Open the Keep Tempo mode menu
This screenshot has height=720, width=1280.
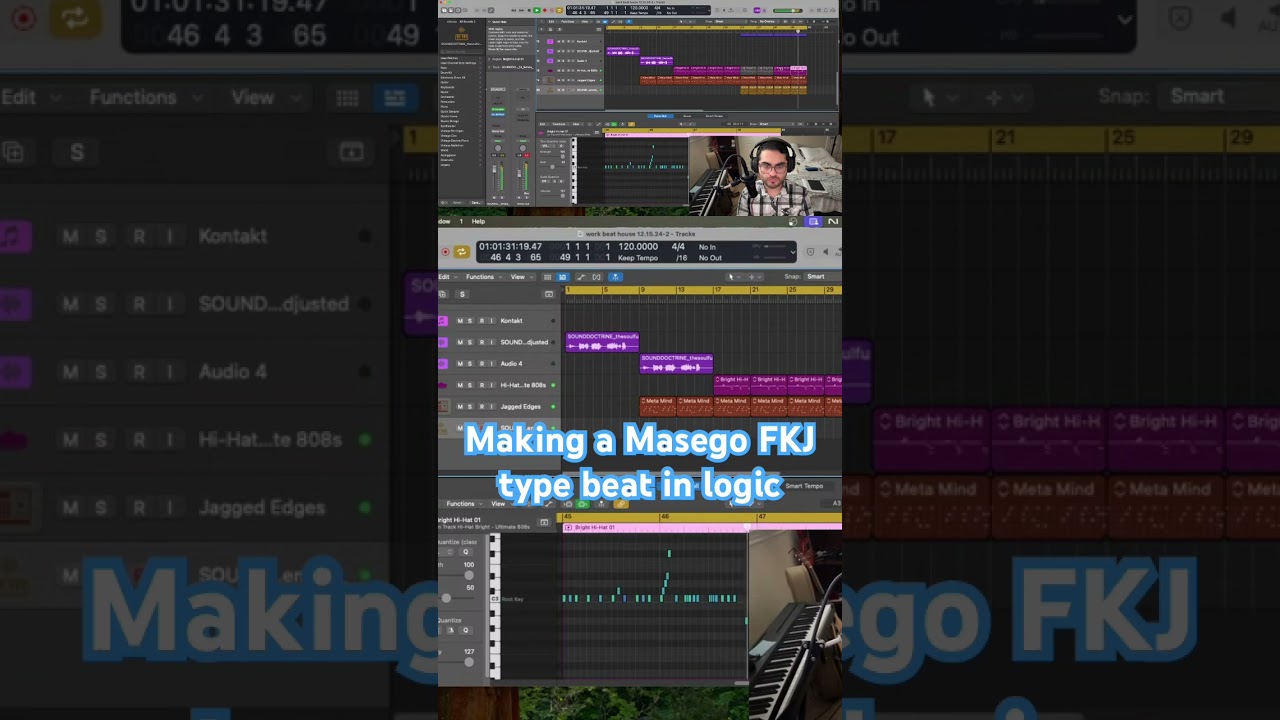pyautogui.click(x=638, y=258)
